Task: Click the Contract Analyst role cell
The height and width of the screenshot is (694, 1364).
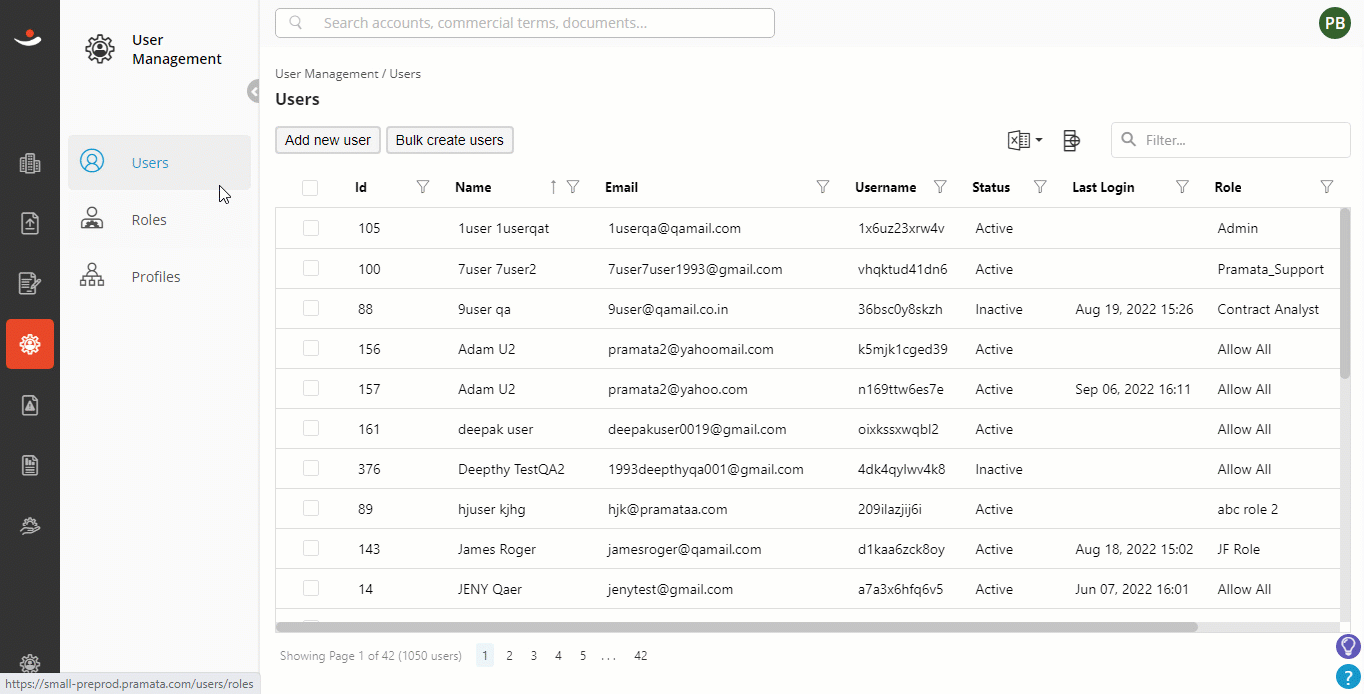Action: tap(1268, 309)
